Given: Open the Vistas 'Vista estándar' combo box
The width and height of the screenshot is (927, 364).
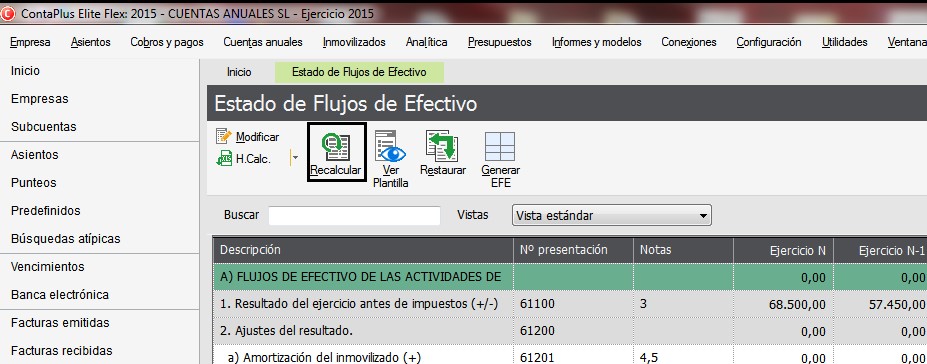Looking at the screenshot, I should (611, 216).
